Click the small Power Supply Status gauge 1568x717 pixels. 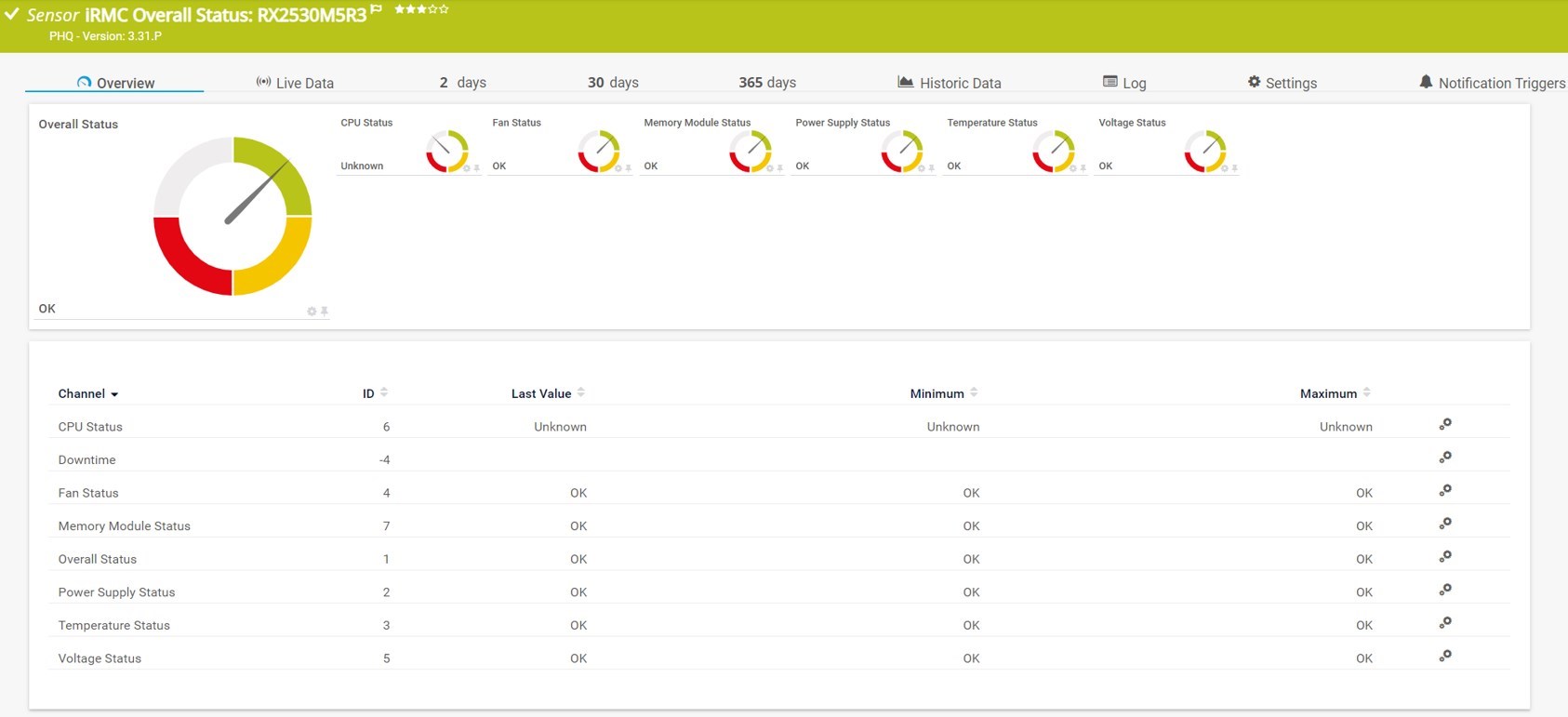coord(901,151)
